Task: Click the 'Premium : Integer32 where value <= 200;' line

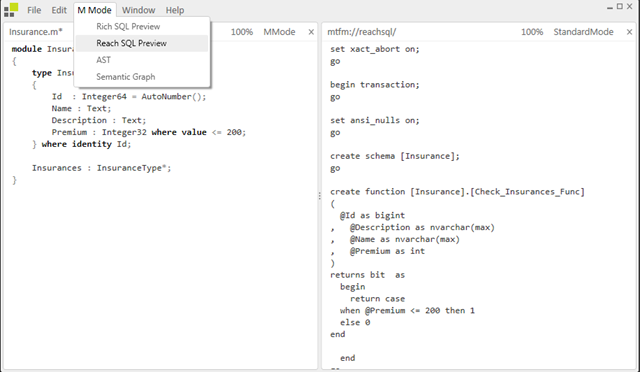Action: 149,132
